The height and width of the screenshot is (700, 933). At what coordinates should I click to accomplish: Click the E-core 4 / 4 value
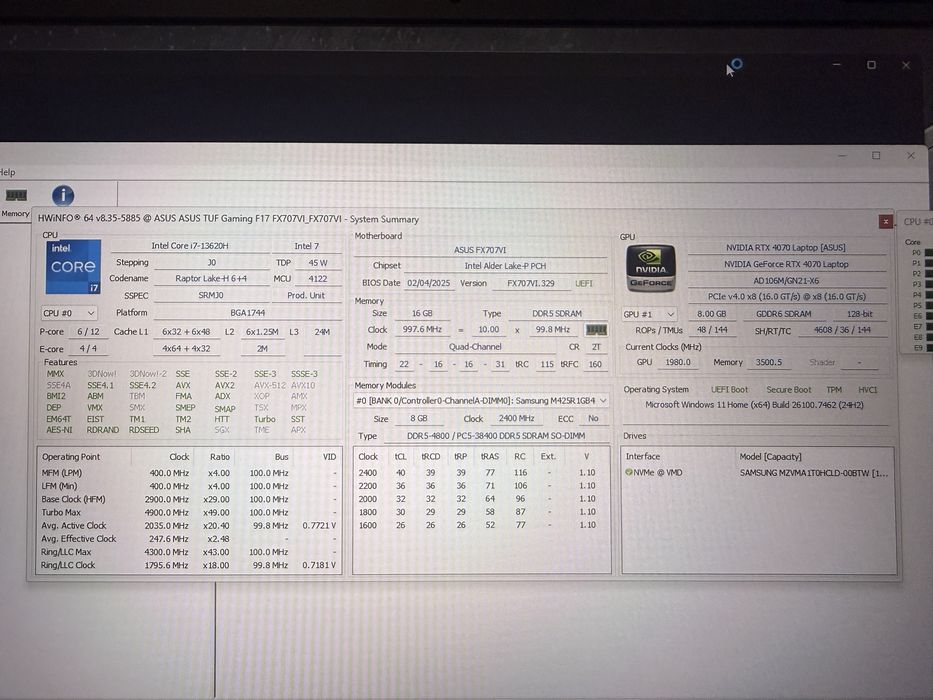(88, 349)
